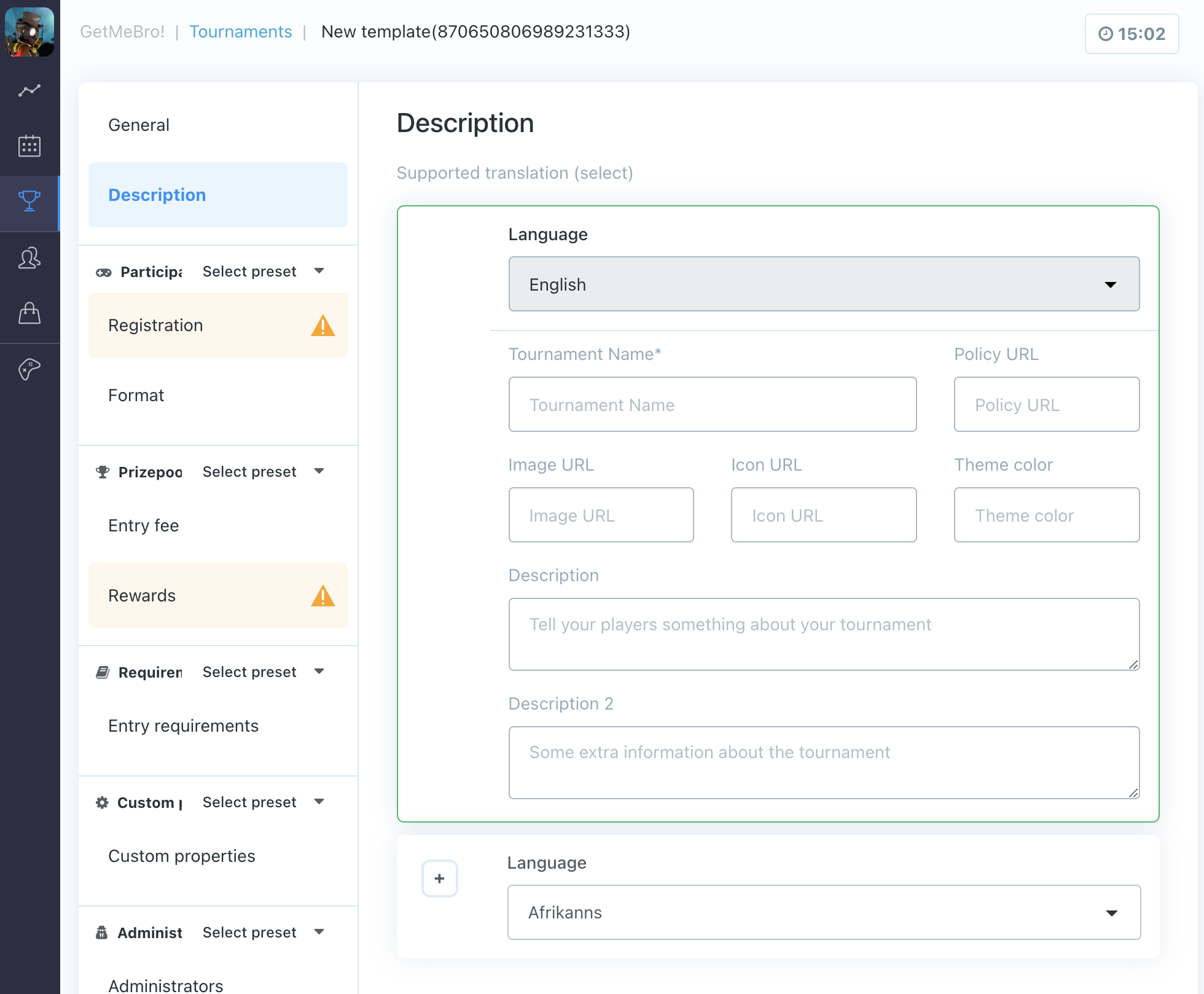Screen dimensions: 1204x994
Task: Expand Requirements Select preset dropdown
Action: click(x=263, y=672)
